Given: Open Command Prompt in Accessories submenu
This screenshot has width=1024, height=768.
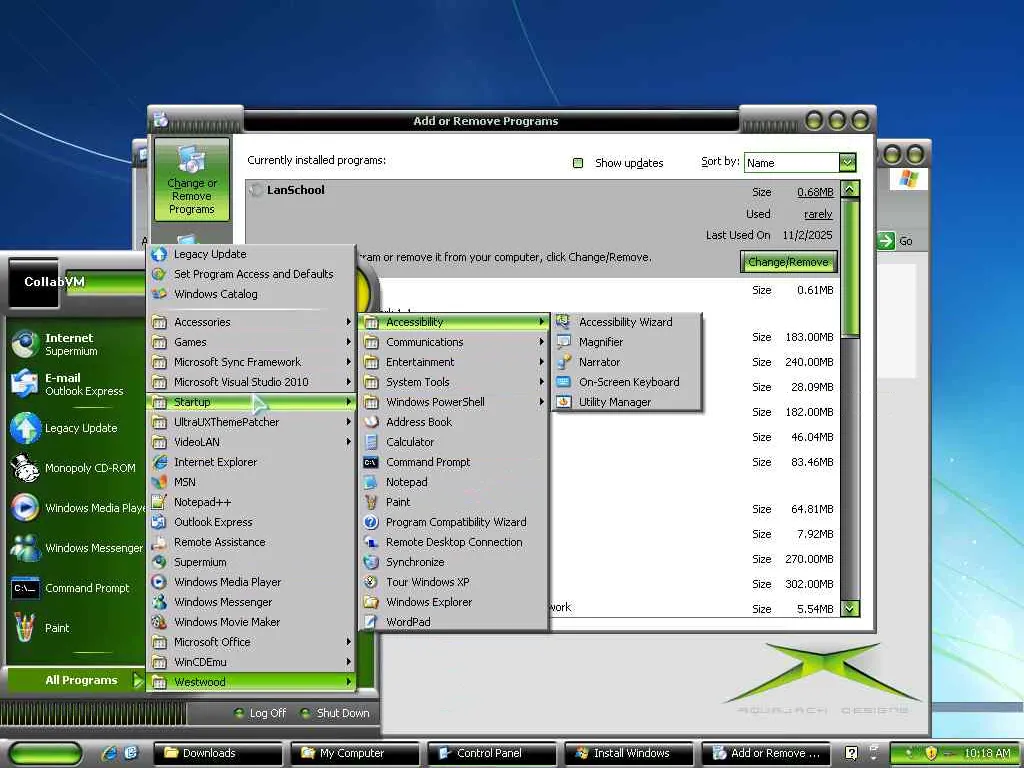Looking at the screenshot, I should click(x=454, y=462).
